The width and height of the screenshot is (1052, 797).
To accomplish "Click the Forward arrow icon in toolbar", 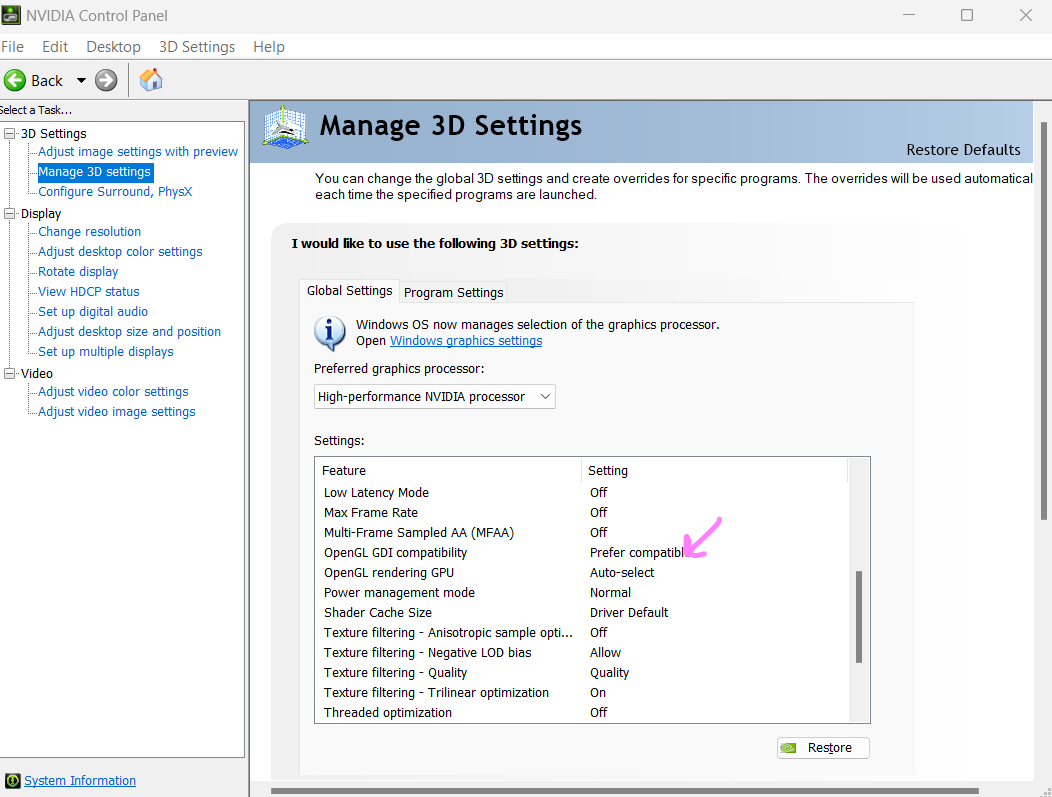I will pyautogui.click(x=105, y=81).
